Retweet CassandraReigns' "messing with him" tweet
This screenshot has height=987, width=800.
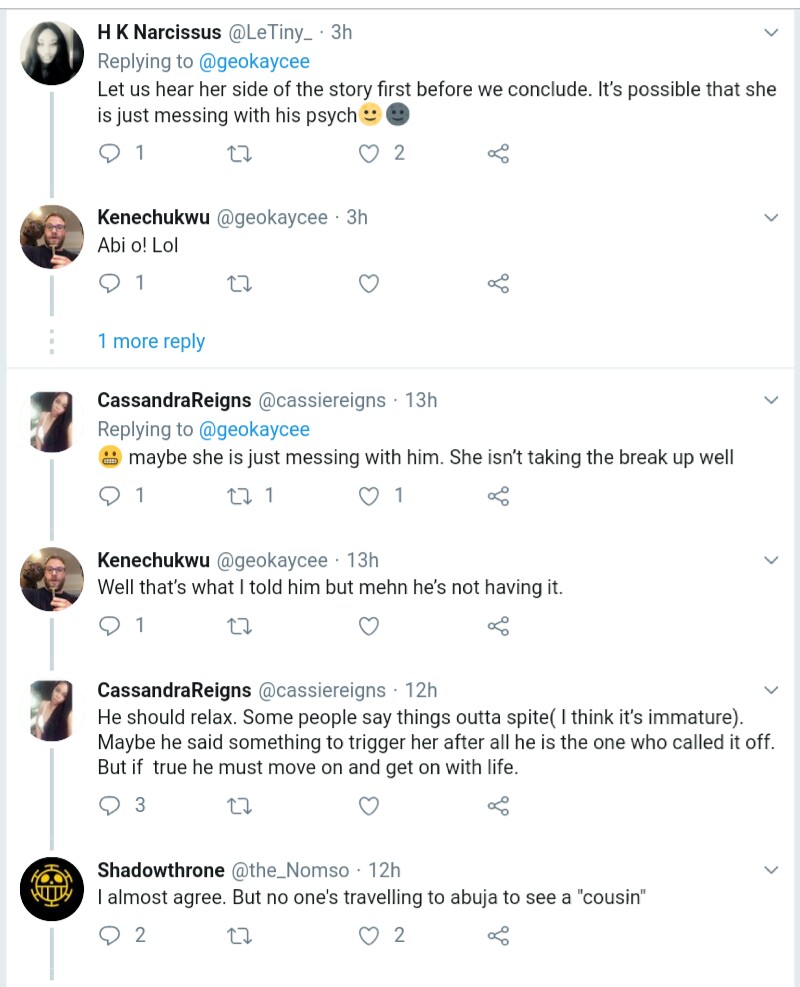click(240, 495)
